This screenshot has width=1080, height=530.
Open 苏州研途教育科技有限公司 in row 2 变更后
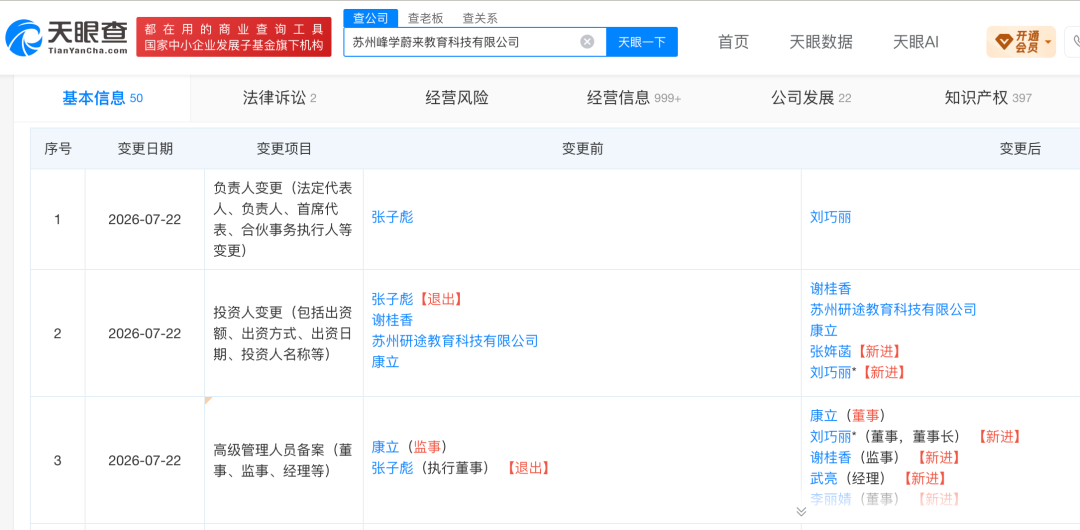tap(893, 309)
